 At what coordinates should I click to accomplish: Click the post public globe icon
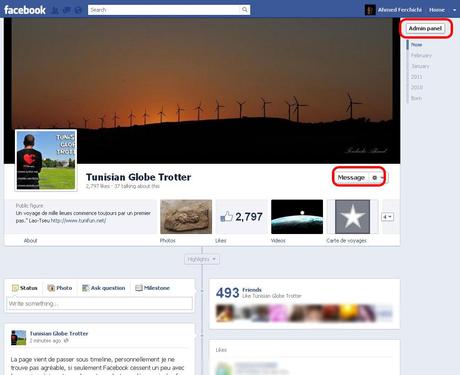tap(66, 341)
